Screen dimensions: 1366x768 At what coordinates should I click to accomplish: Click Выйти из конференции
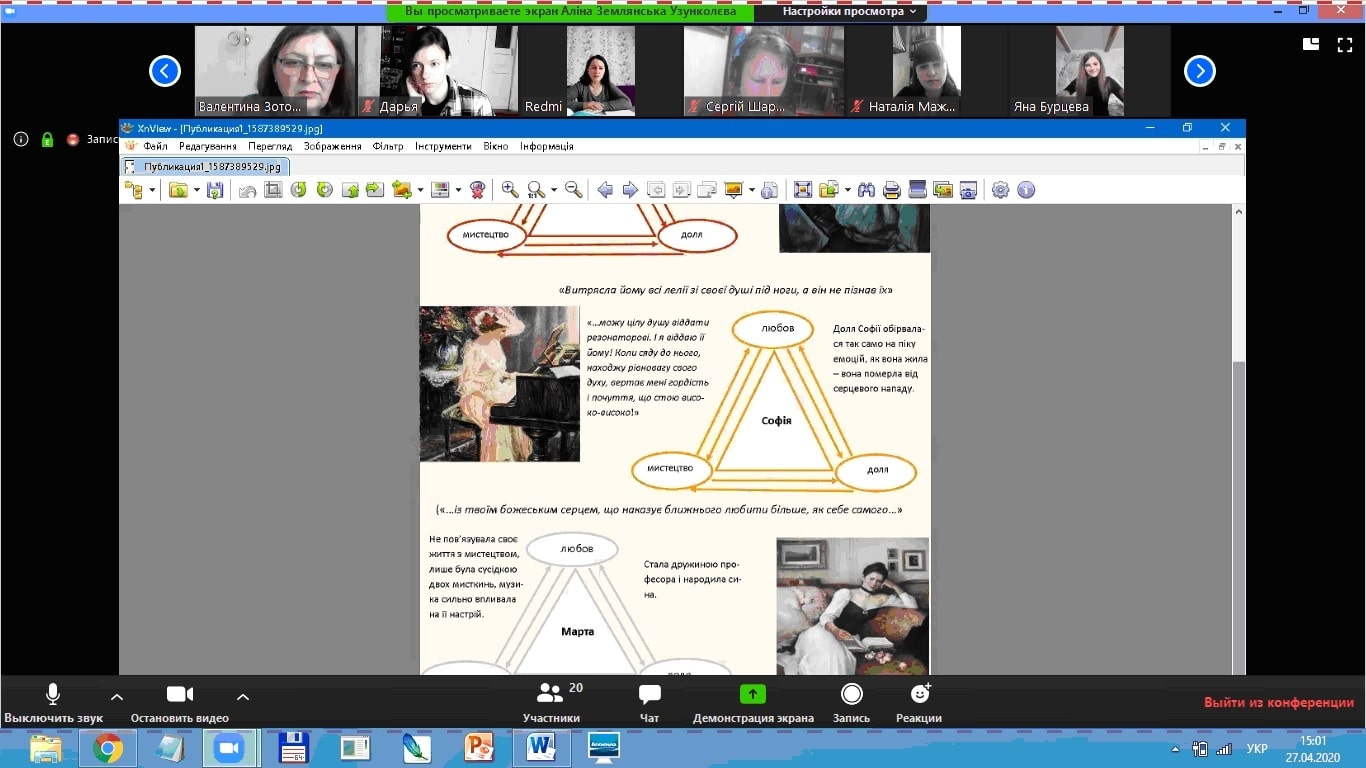coord(1278,703)
